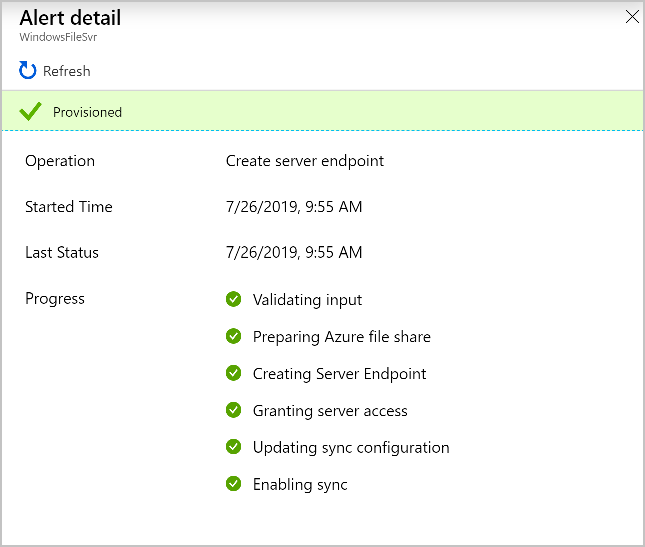Click the Refresh label text
This screenshot has height=547, width=645.
tap(67, 71)
